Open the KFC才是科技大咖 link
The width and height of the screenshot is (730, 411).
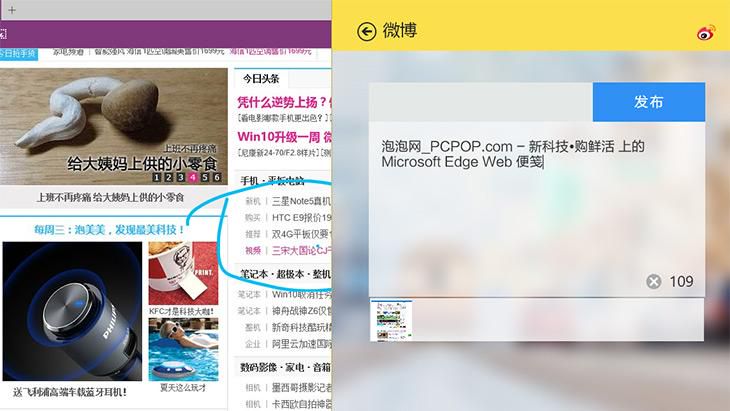coord(182,311)
